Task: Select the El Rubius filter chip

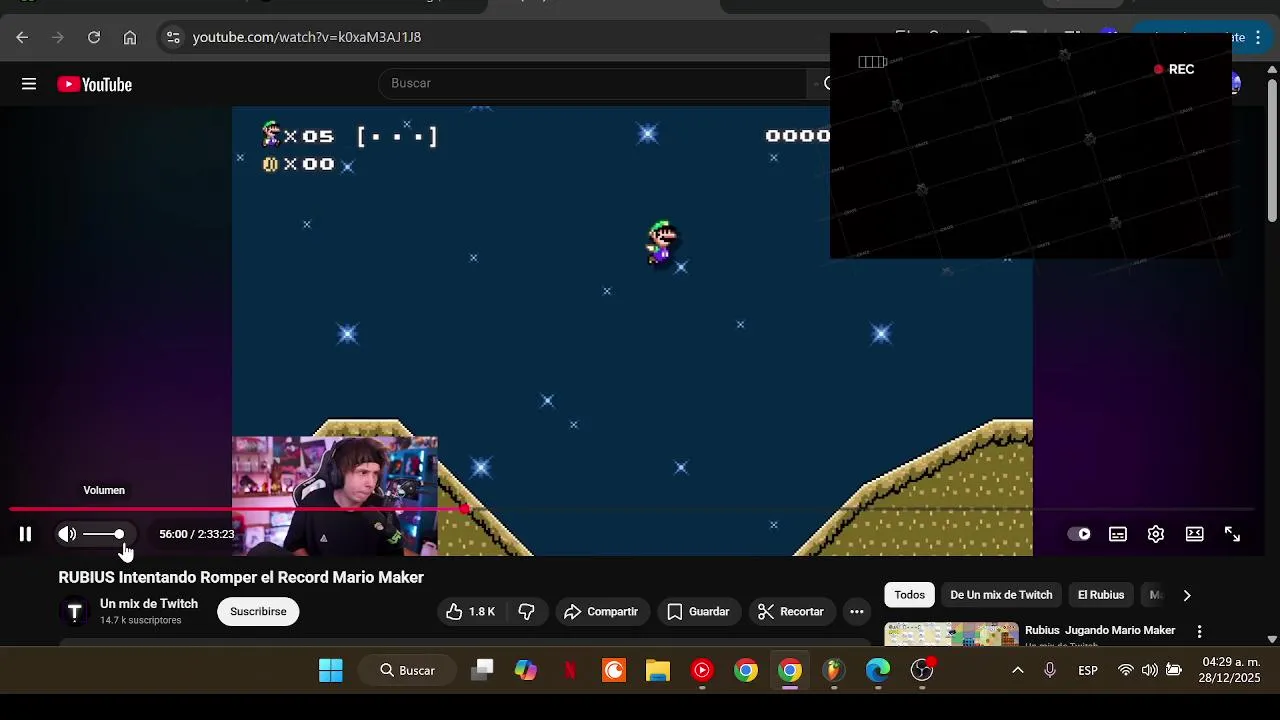Action: pyautogui.click(x=1101, y=595)
